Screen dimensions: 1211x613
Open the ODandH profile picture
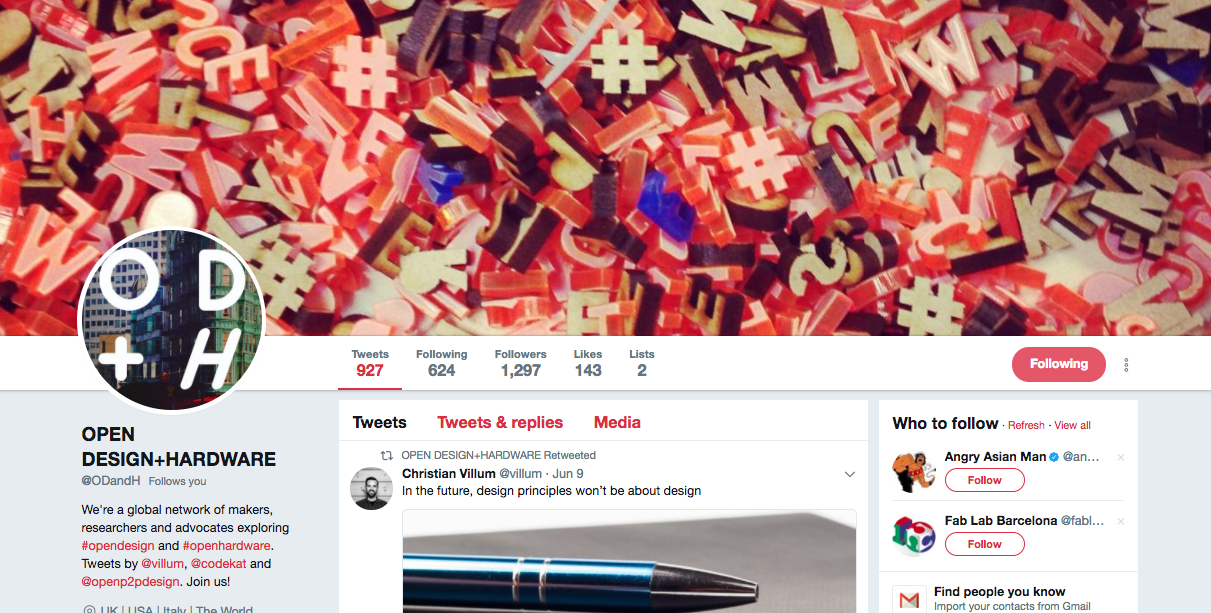pos(171,319)
